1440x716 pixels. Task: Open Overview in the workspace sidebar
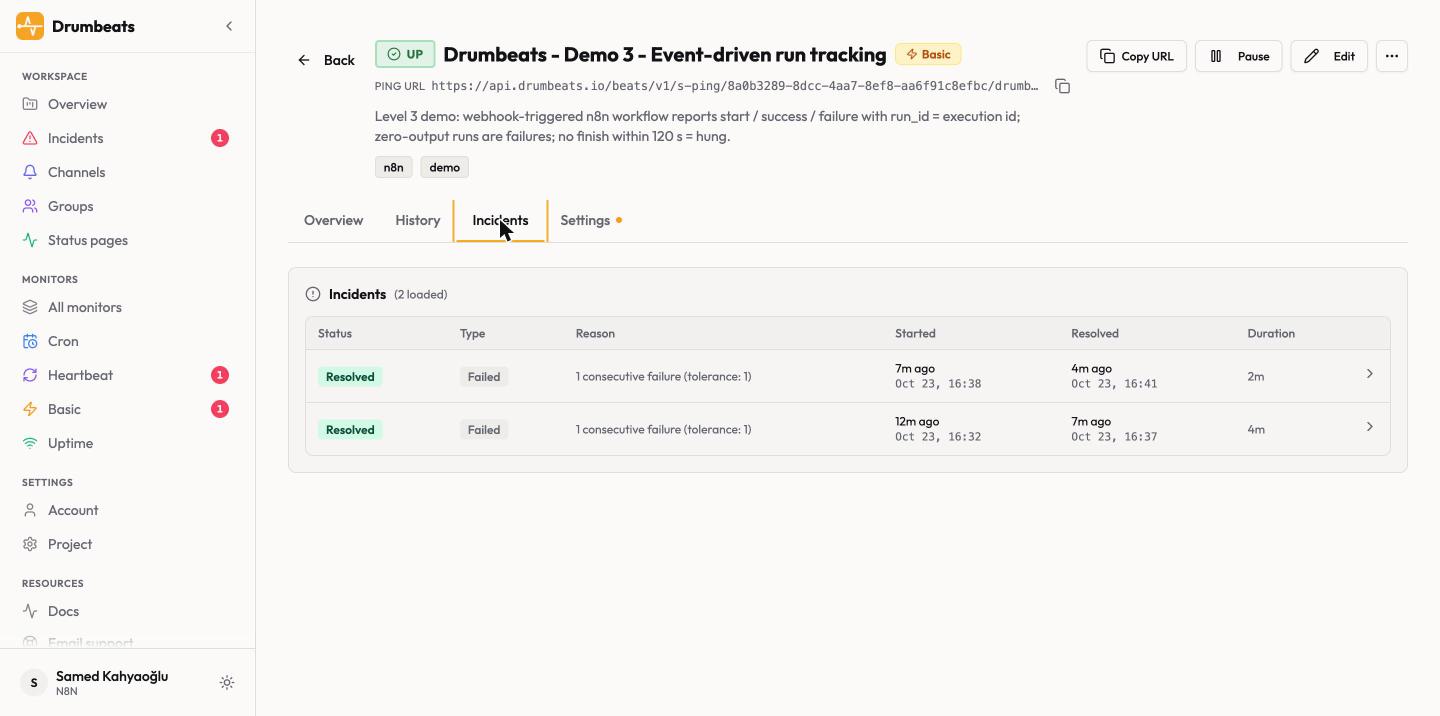tap(77, 104)
